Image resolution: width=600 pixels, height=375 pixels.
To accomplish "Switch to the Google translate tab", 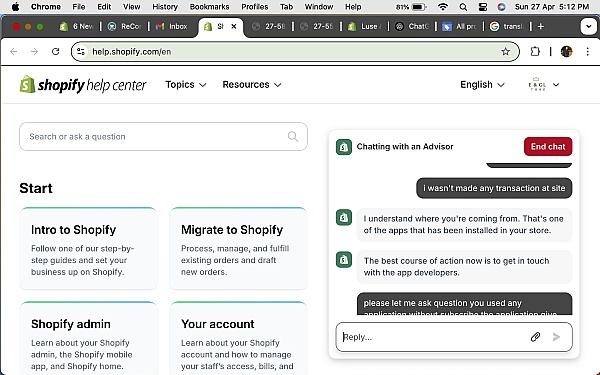I will [x=508, y=26].
